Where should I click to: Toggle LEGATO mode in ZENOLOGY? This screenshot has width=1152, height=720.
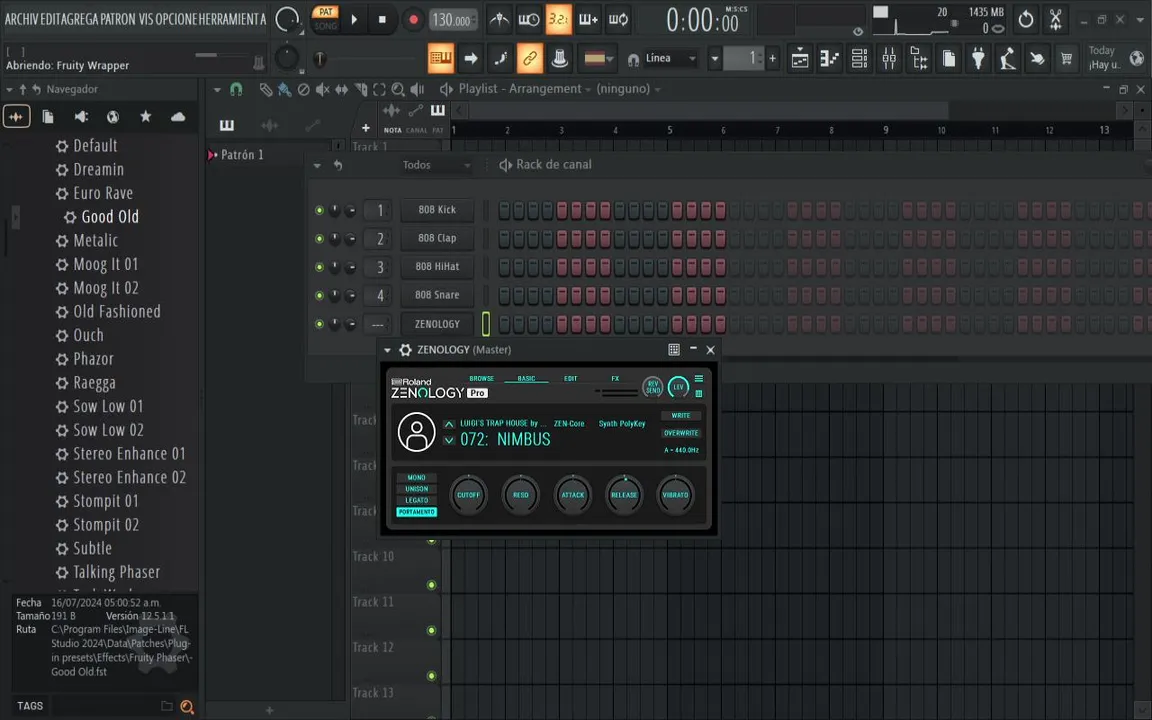[x=417, y=500]
